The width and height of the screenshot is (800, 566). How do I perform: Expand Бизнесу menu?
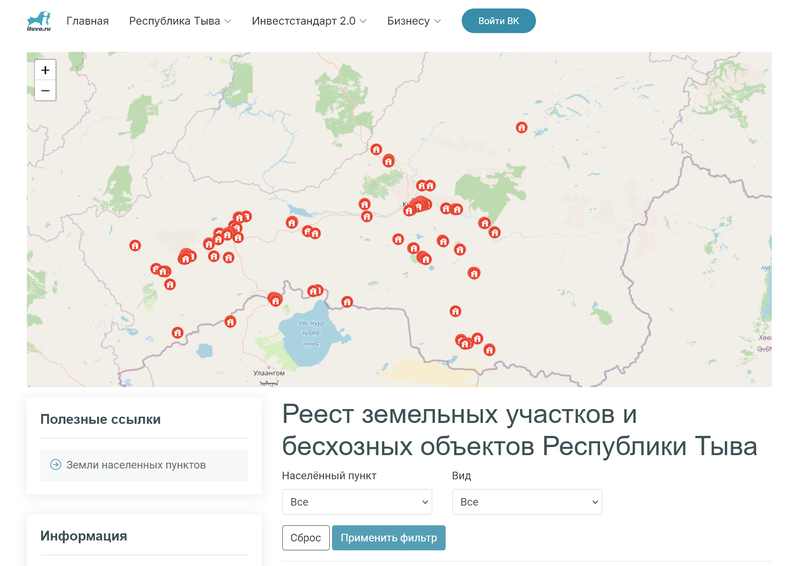414,21
